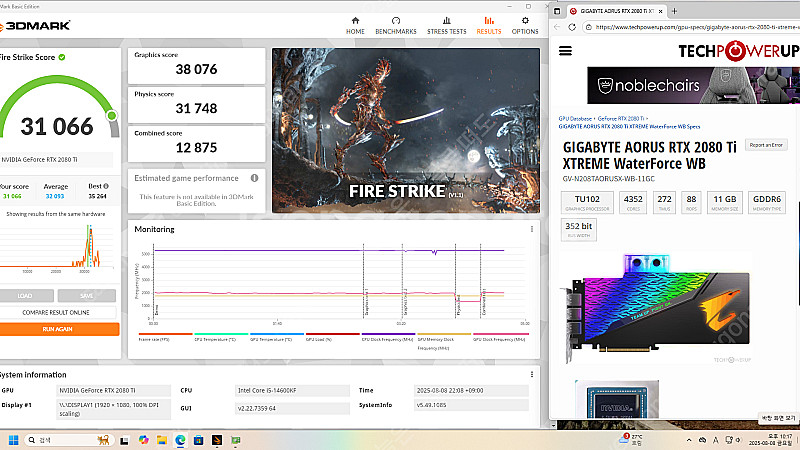This screenshot has height=450, width=800.
Task: Open the TechPowerUp hamburger menu
Action: 565,51
